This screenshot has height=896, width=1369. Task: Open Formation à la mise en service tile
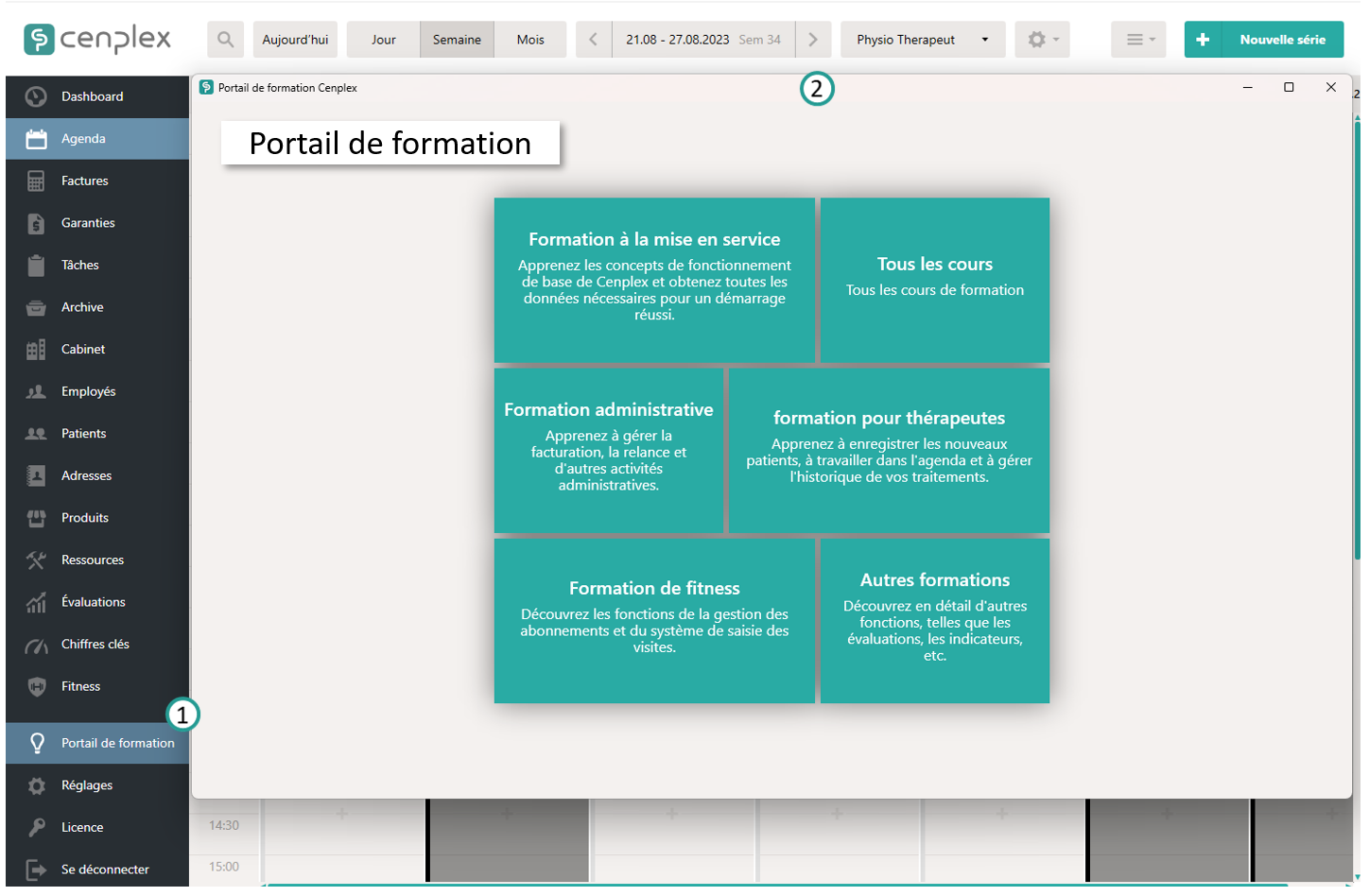click(654, 280)
